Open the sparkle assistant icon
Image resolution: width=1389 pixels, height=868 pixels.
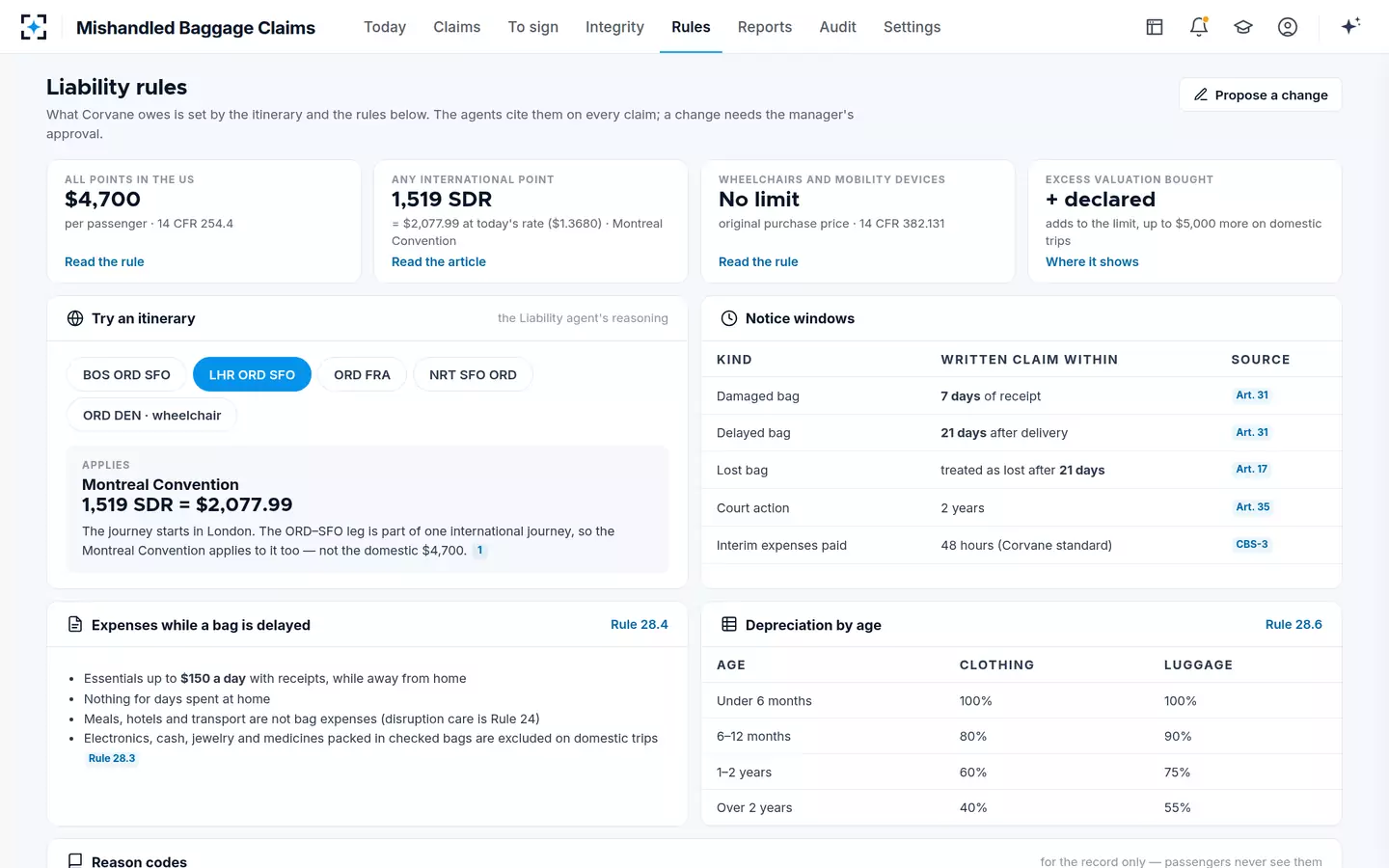(x=1350, y=26)
